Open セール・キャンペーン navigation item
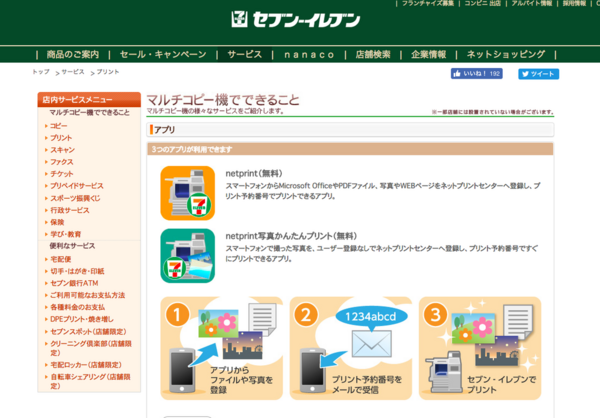The width and height of the screenshot is (600, 418). [163, 54]
